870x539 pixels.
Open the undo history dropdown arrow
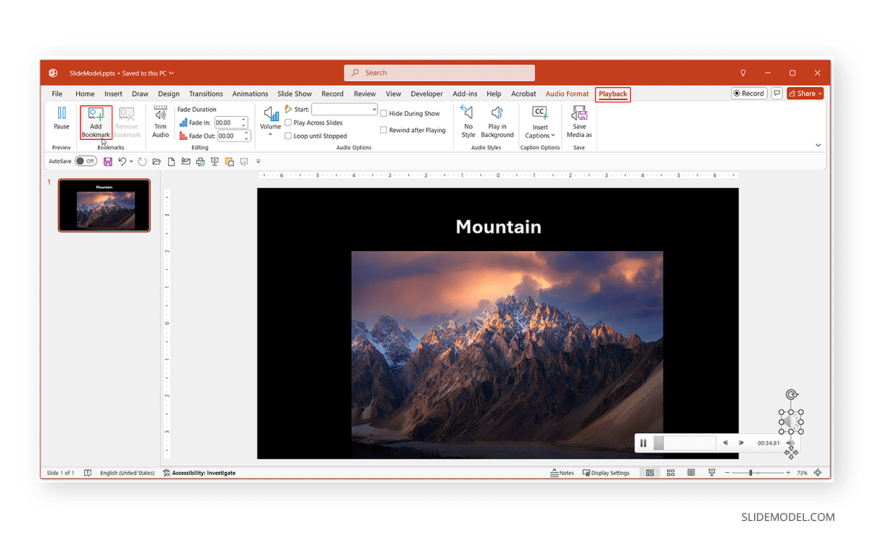coord(131,162)
